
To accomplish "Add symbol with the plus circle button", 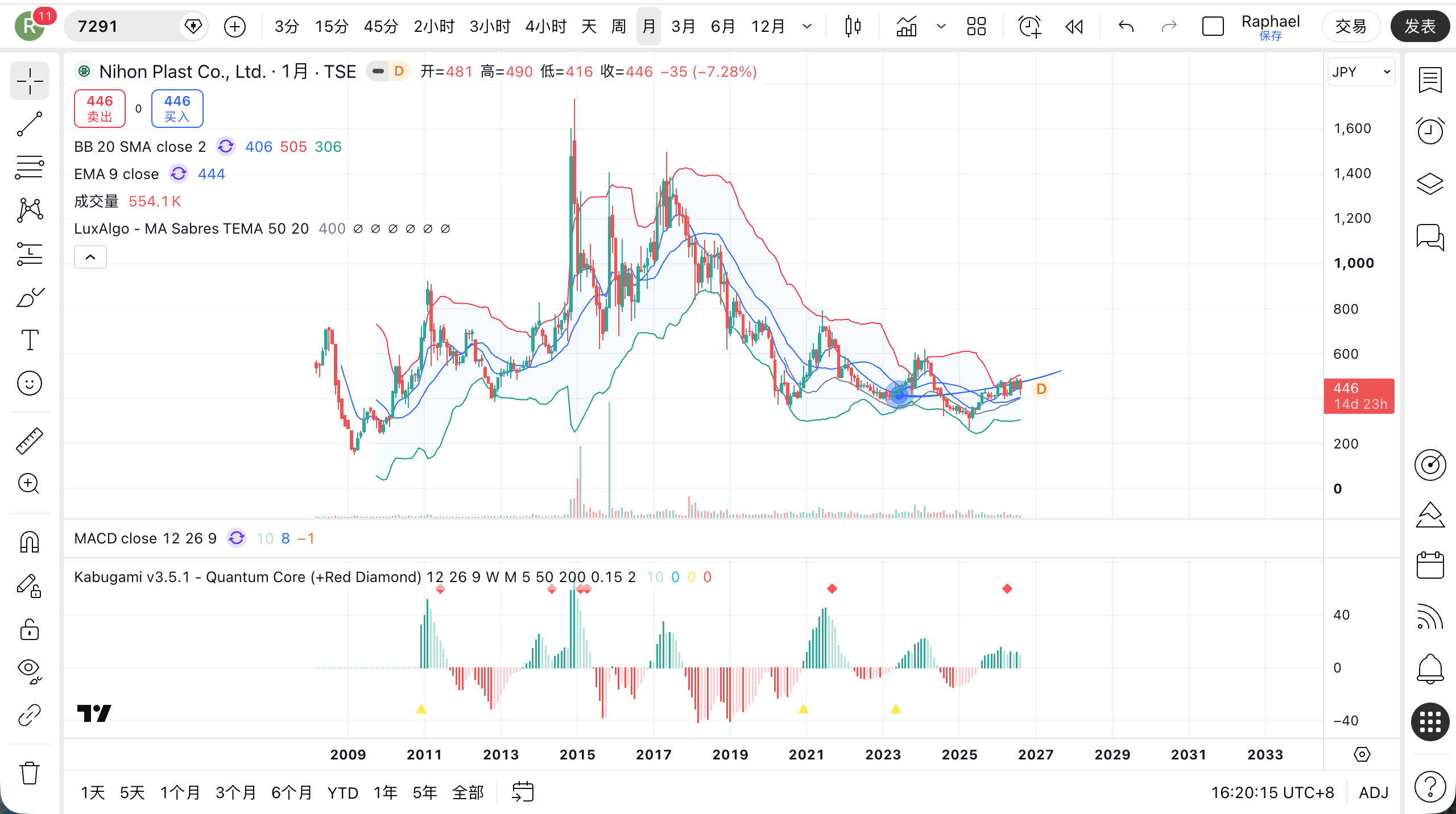I will pyautogui.click(x=235, y=26).
